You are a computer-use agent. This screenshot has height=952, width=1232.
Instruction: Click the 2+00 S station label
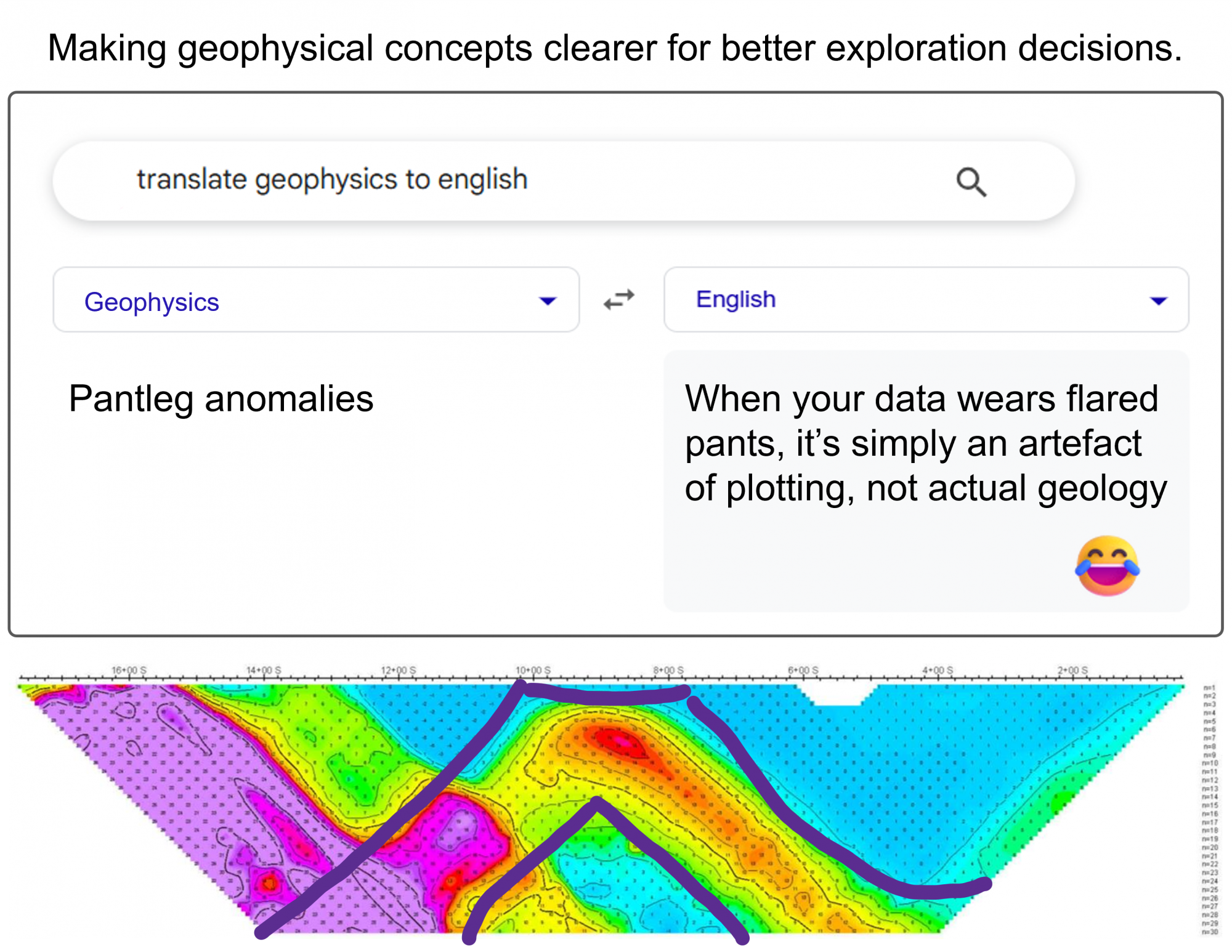coord(1072,669)
